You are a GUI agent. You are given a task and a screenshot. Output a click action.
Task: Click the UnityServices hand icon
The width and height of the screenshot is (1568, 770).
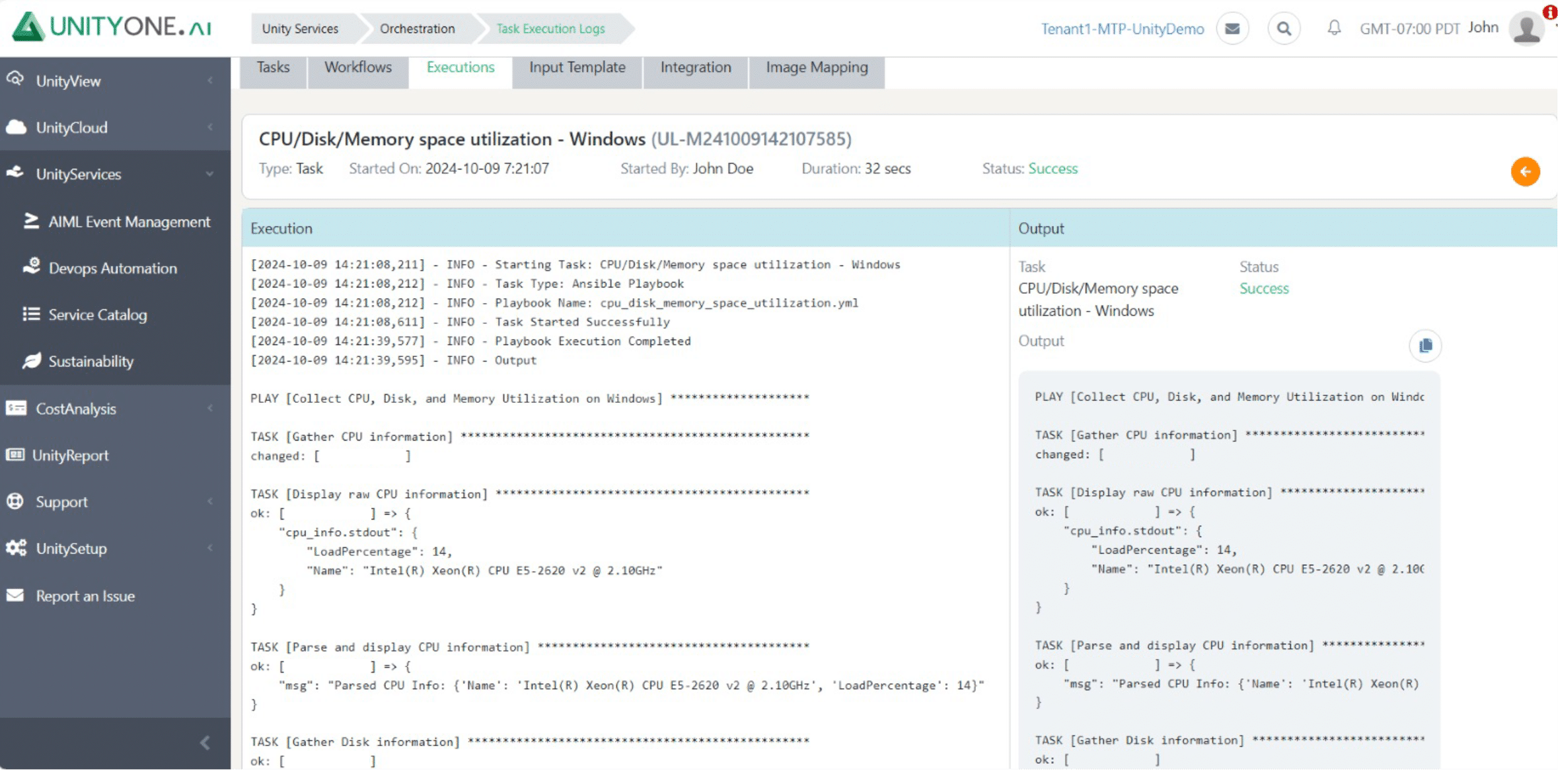coord(15,172)
